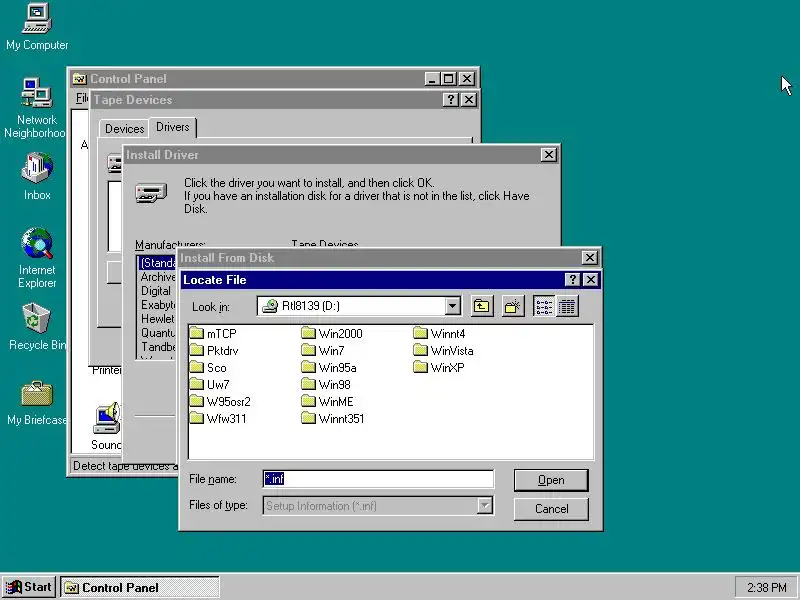800x600 pixels.
Task: Select the W95osr2 folder
Action: 220,402
